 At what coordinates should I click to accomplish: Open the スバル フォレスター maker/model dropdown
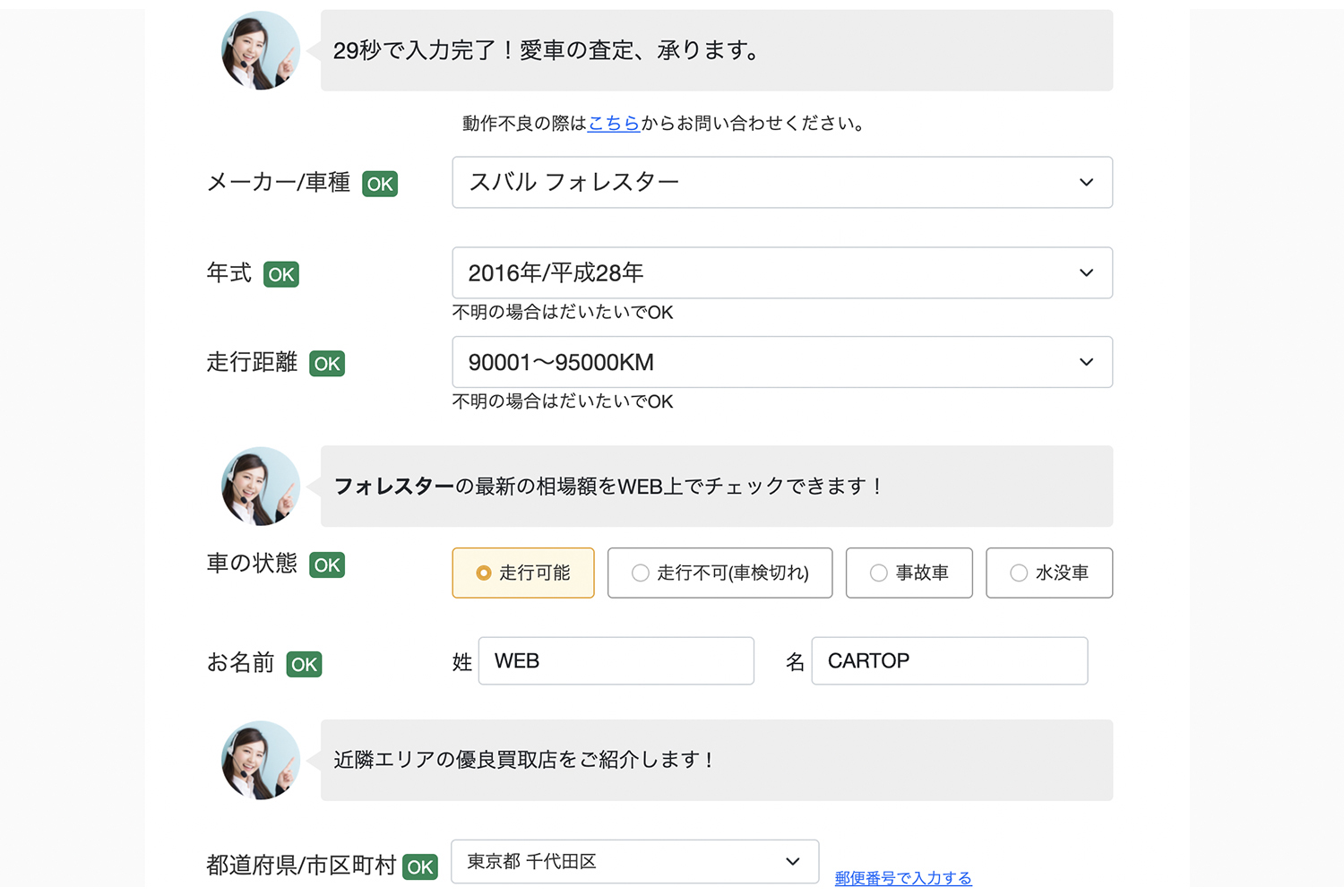pos(782,183)
